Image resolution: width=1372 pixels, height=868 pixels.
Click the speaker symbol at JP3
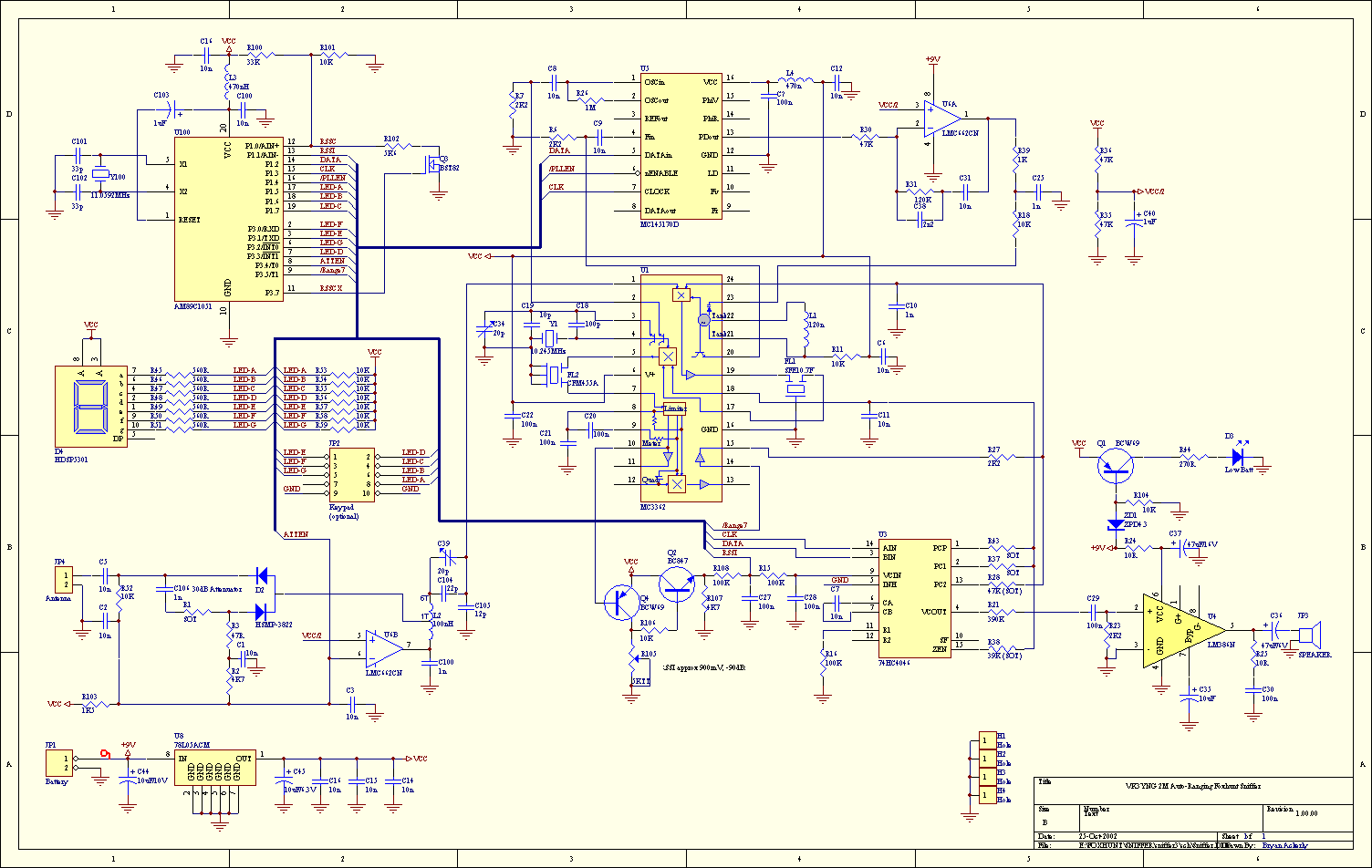point(1311,633)
